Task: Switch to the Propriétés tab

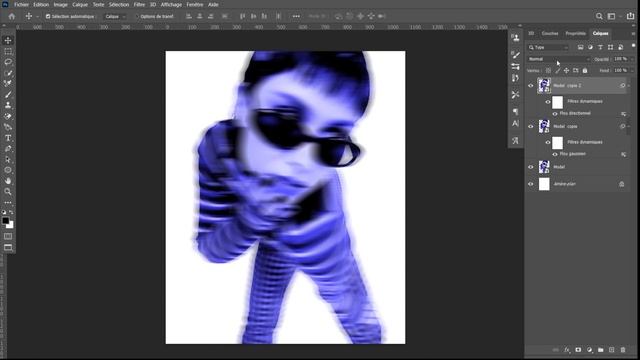Action: click(x=576, y=33)
